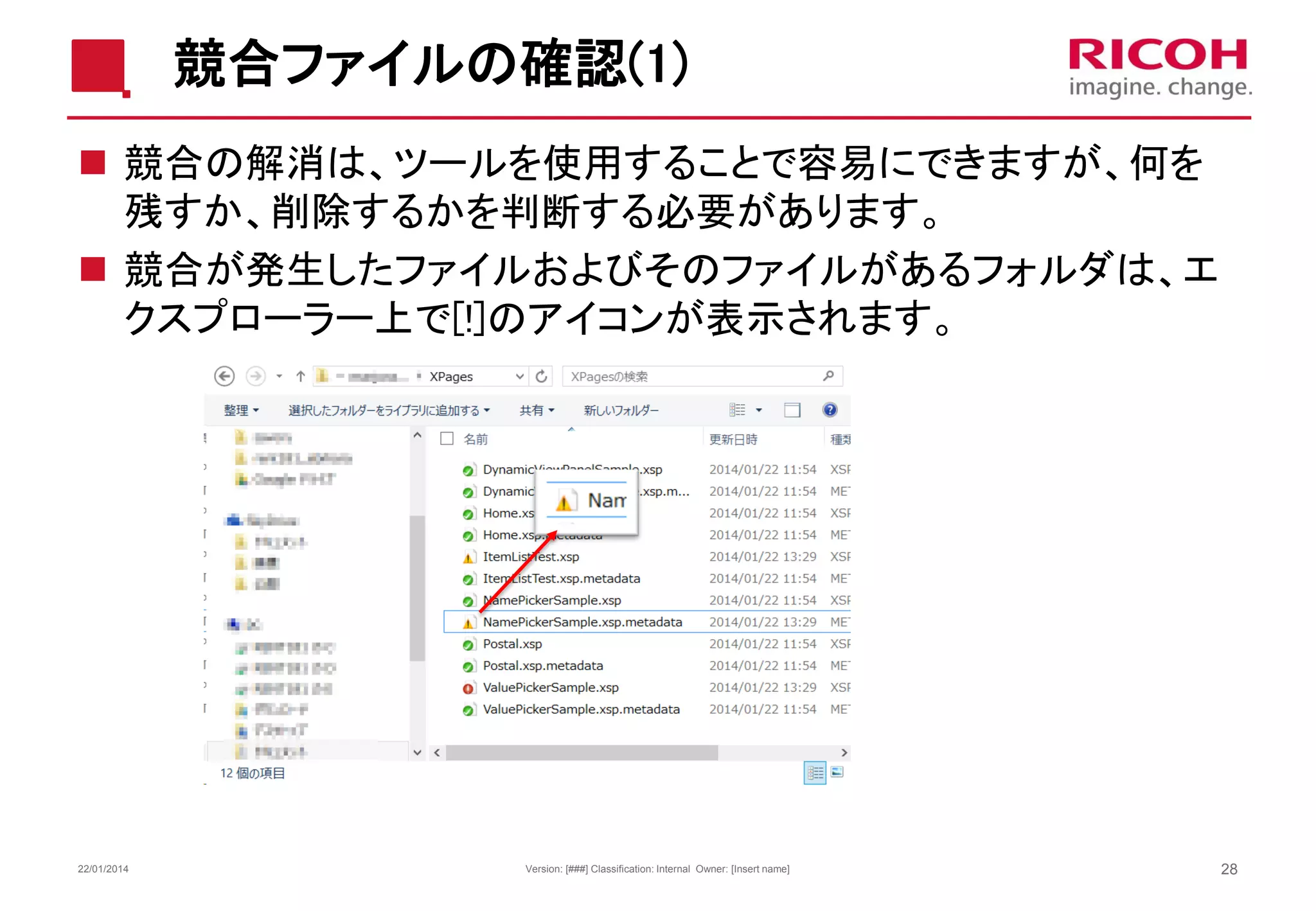The height and width of the screenshot is (911, 1316).
Task: Click green check icon of Postal.xsp.metadata
Action: 469,667
